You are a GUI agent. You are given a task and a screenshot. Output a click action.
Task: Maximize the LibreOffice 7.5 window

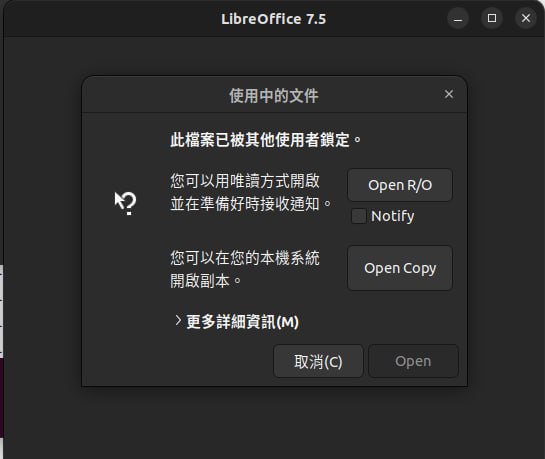492,18
